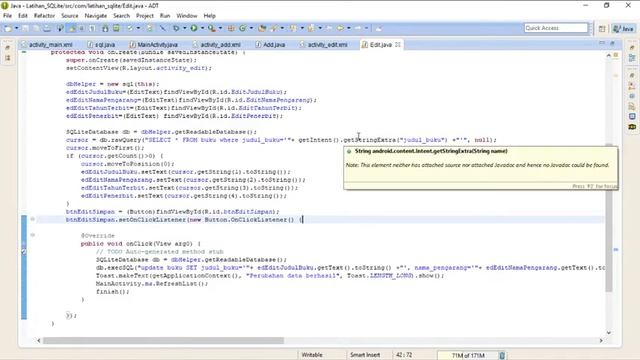Expand the New Java Class dropdown arrow
640x360 pixels.
pyautogui.click(x=251, y=28)
